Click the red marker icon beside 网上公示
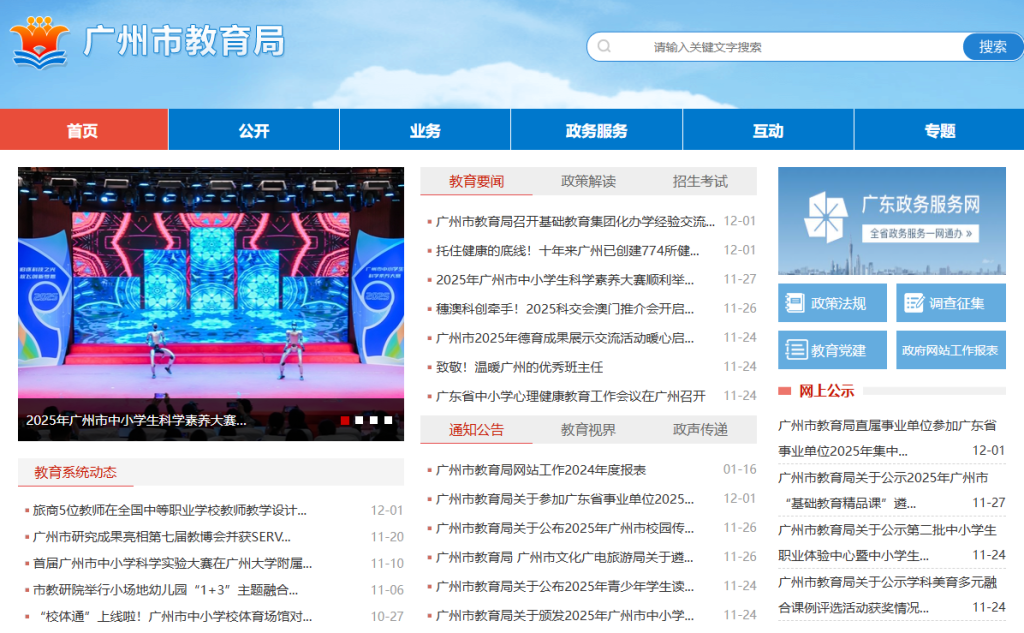This screenshot has height=633, width=1024. 786,389
